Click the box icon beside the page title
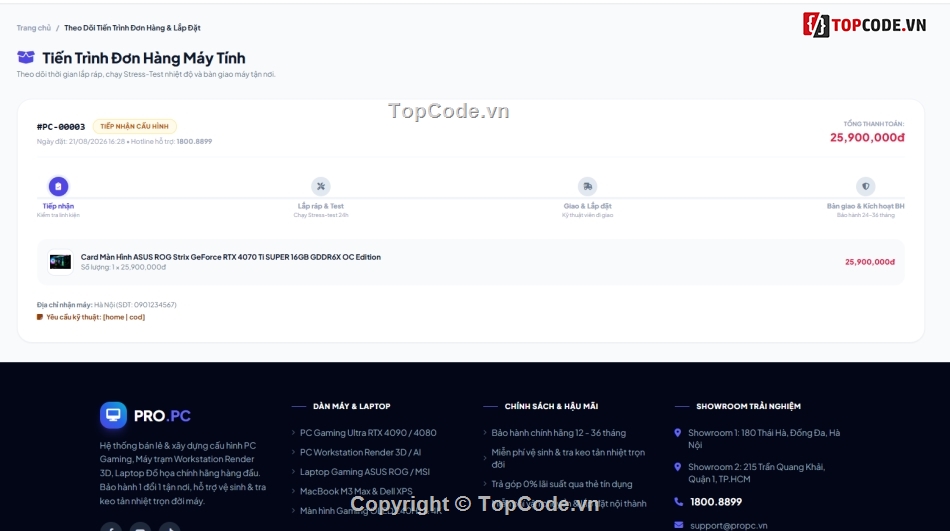This screenshot has height=531, width=950. [25, 58]
